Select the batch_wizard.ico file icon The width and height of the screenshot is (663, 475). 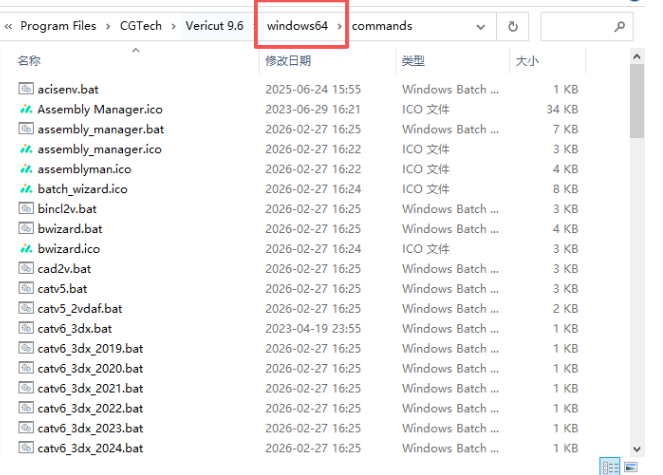26,189
